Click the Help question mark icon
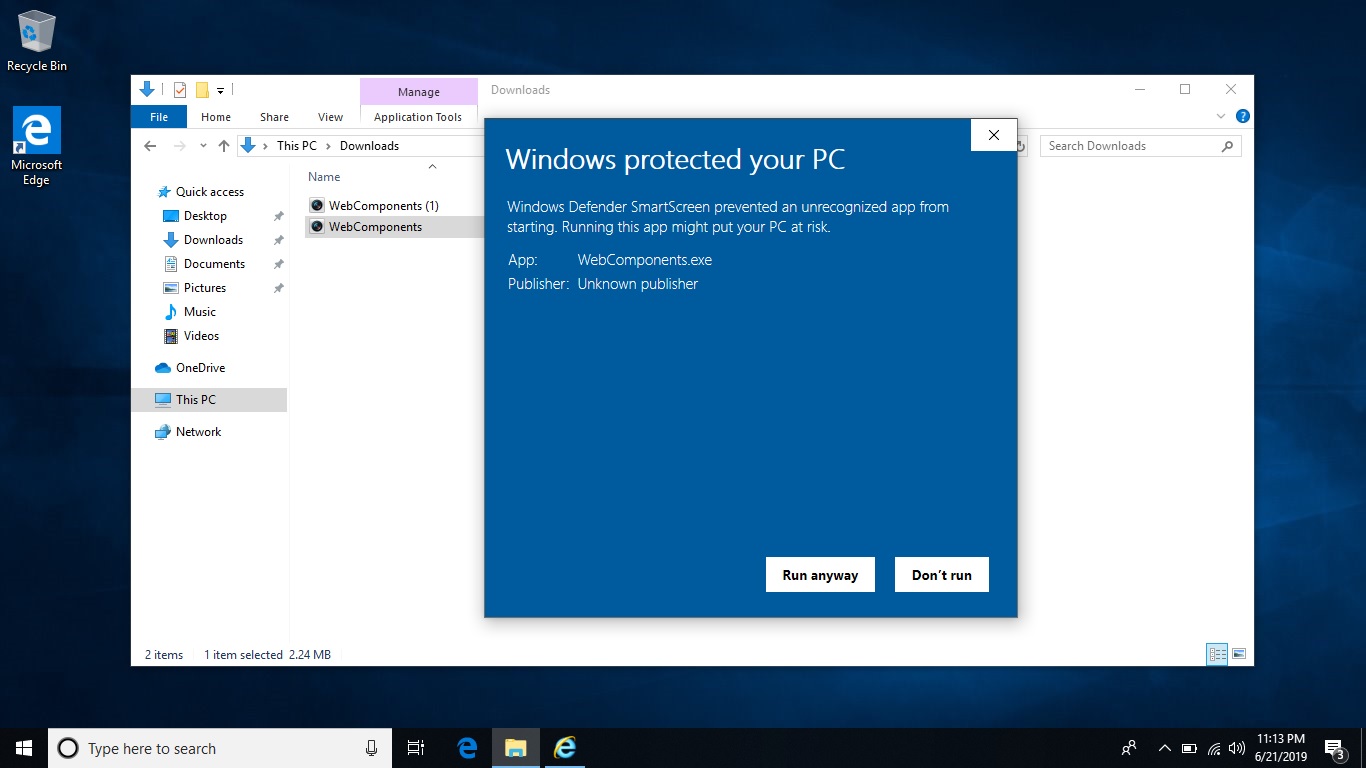Viewport: 1366px width, 768px height. click(x=1242, y=116)
